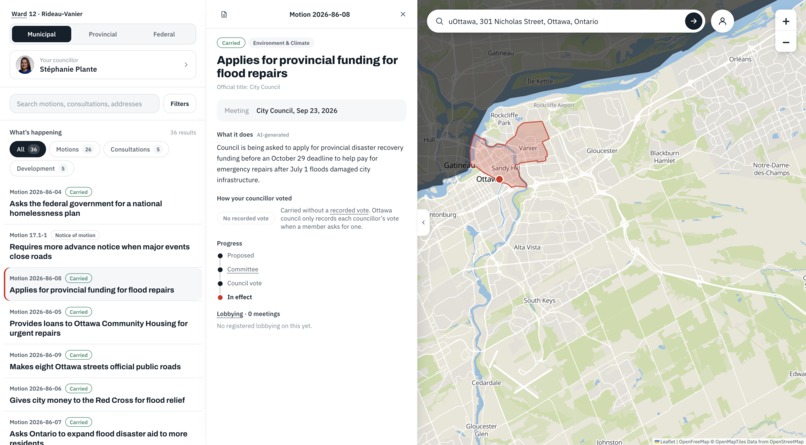Submit address search with arrow button
Image resolution: width=806 pixels, height=445 pixels.
(x=693, y=21)
